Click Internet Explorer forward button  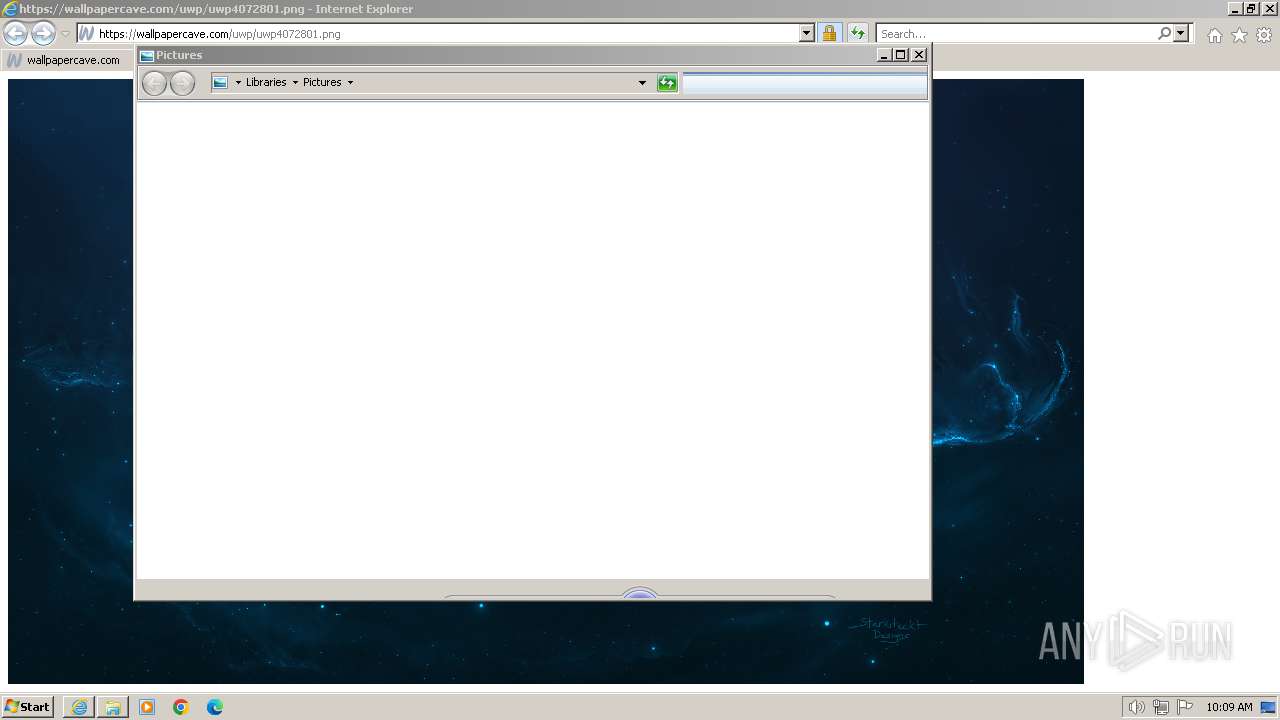click(x=43, y=33)
